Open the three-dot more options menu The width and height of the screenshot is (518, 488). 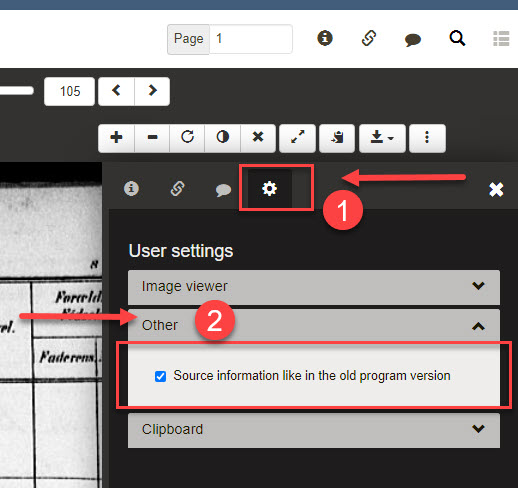(427, 138)
